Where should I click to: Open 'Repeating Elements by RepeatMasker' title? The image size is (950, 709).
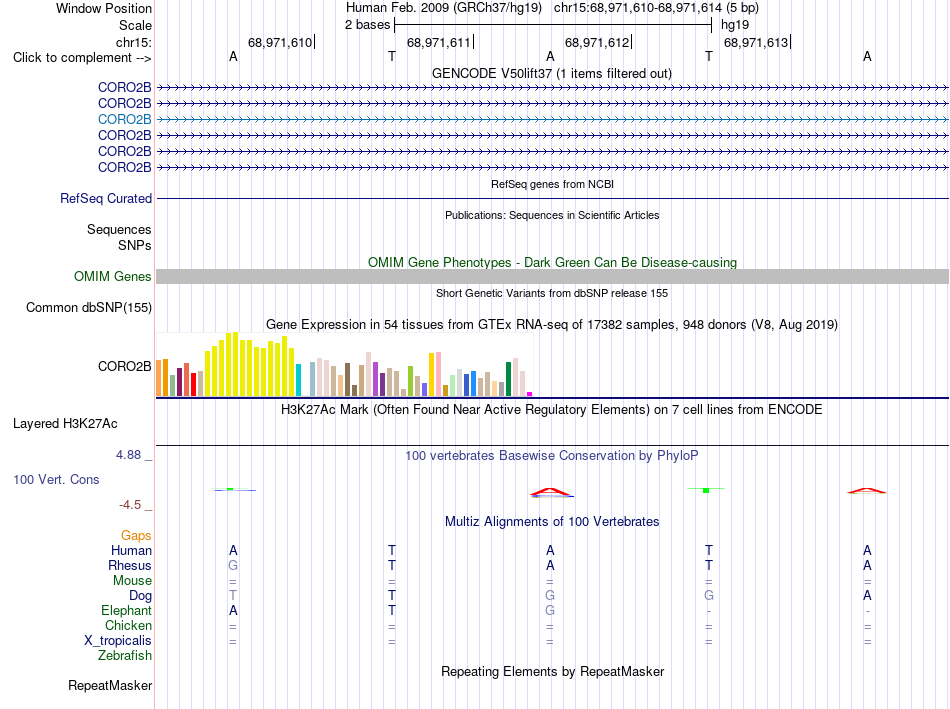click(552, 671)
